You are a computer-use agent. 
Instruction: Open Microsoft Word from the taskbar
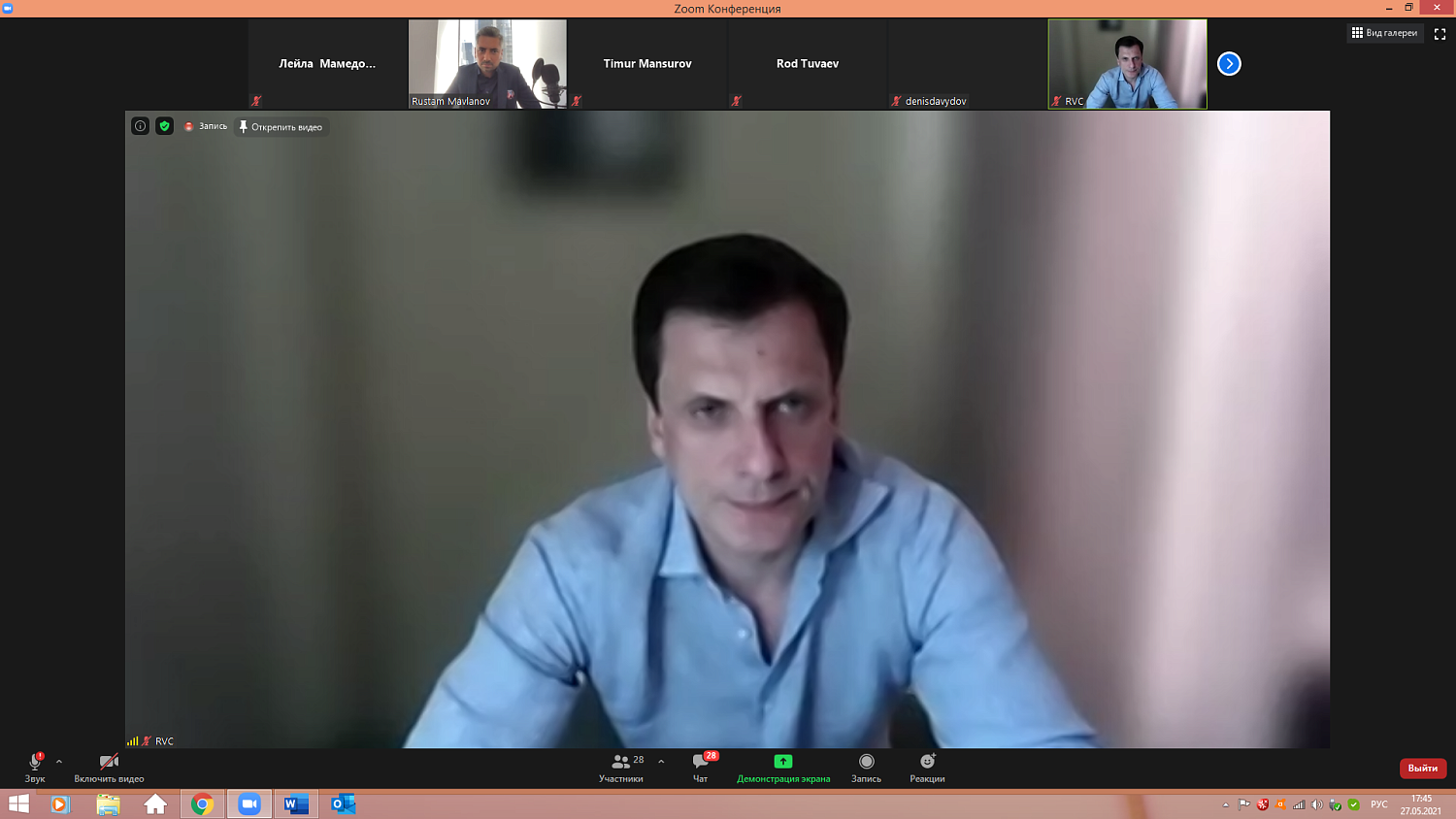pyautogui.click(x=296, y=804)
